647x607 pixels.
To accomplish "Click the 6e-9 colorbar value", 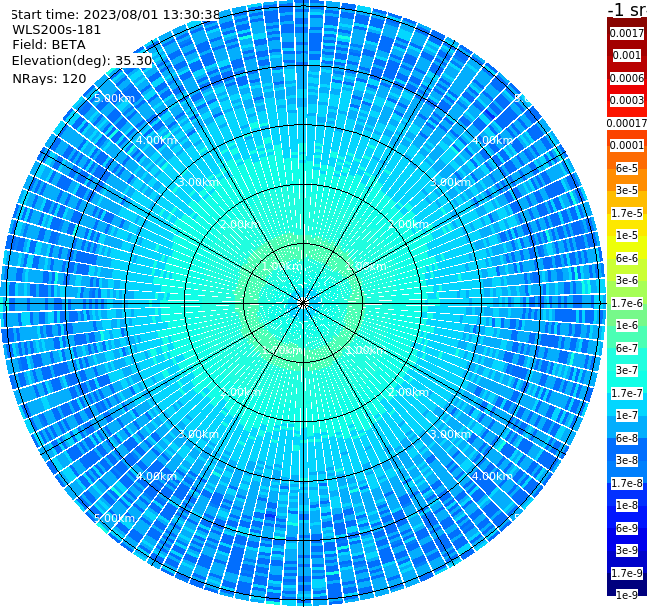I will coord(627,528).
